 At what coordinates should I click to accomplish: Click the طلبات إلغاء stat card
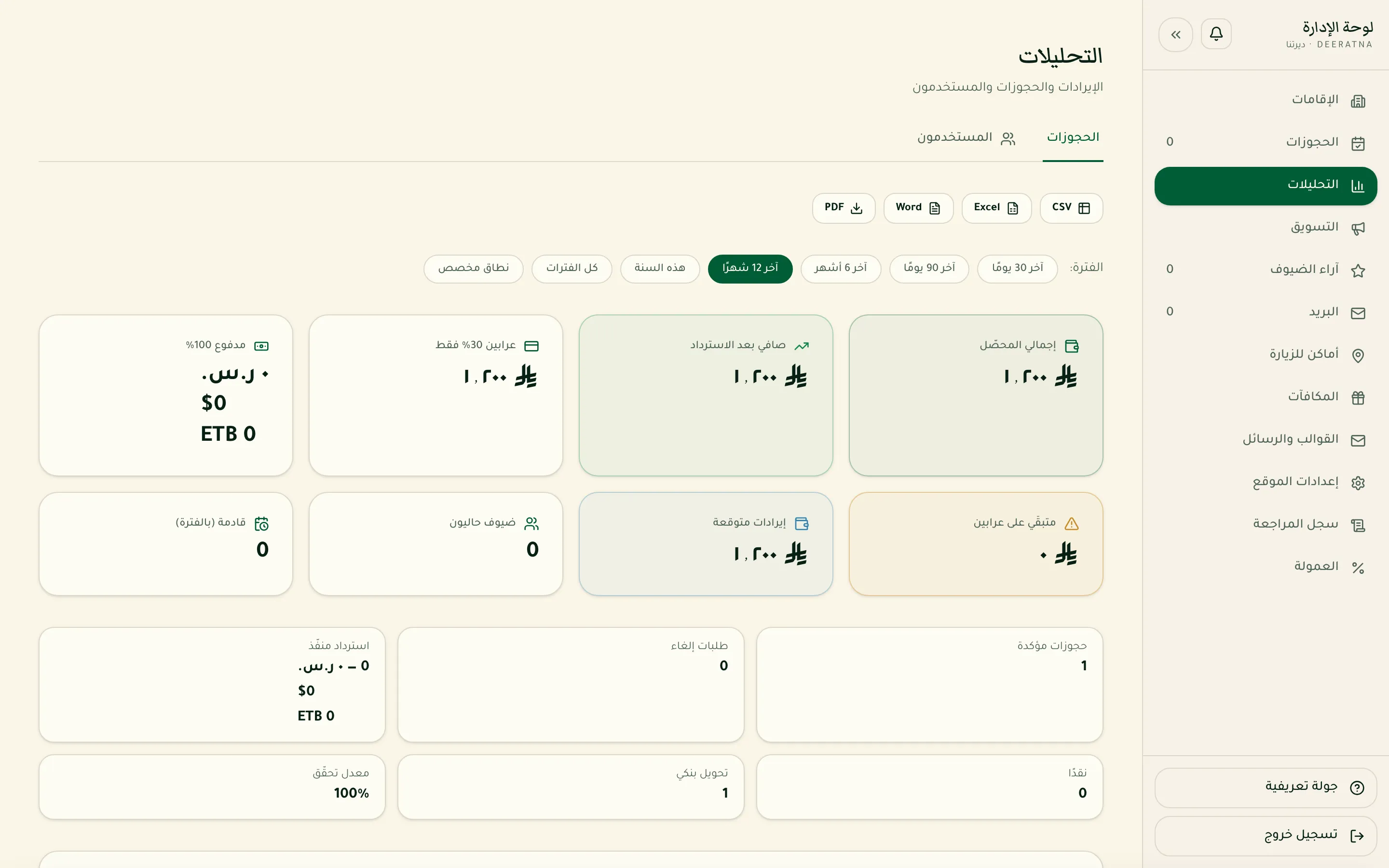pyautogui.click(x=571, y=685)
